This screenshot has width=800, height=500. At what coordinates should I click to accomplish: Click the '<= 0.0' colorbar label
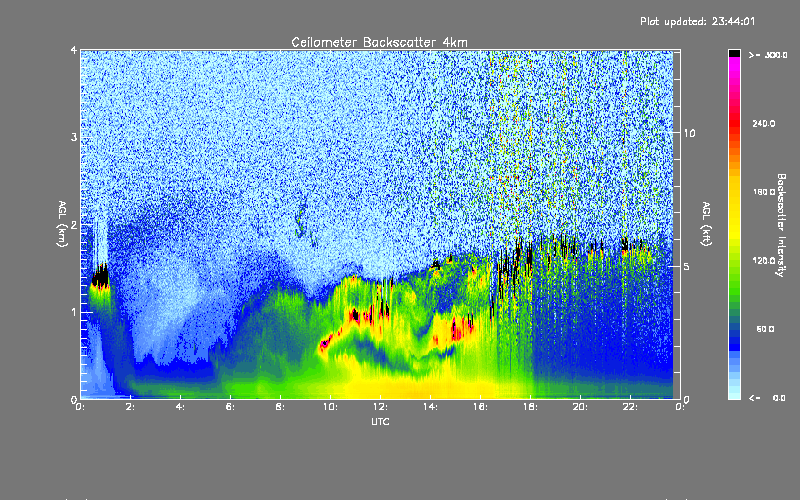click(x=768, y=398)
